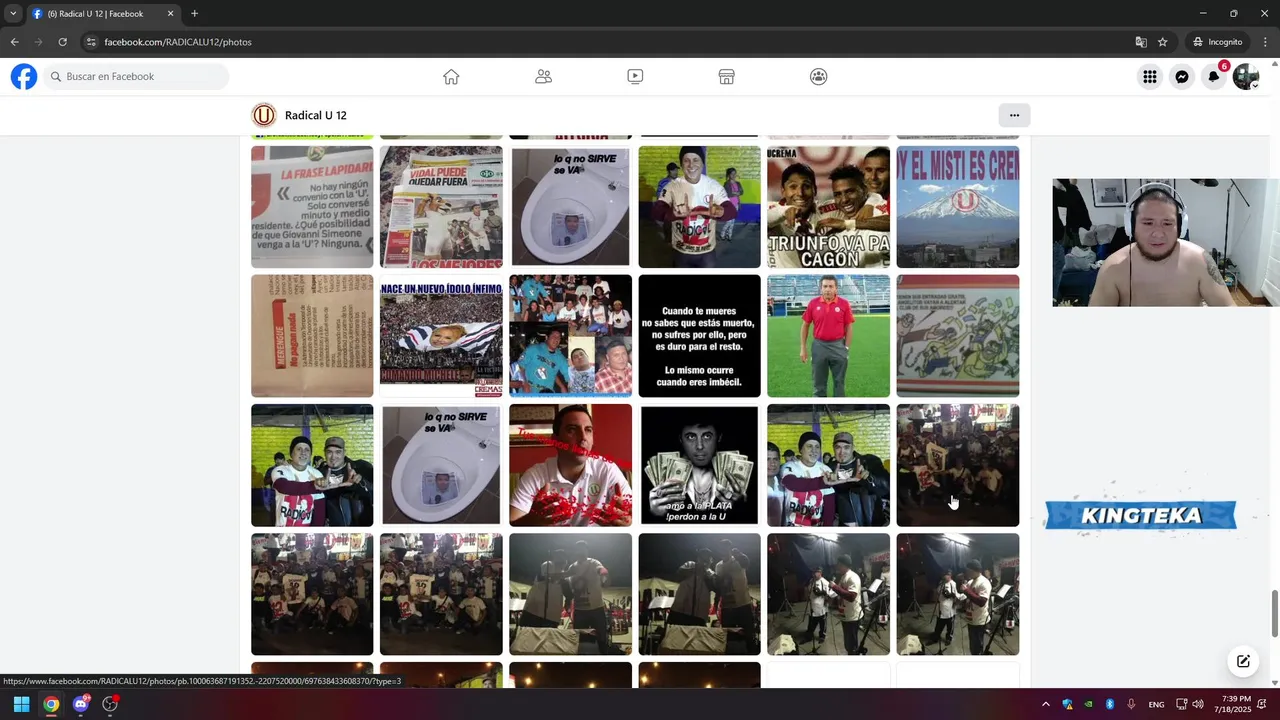This screenshot has width=1280, height=720.
Task: Open the Video (Watch) icon
Action: 635,77
